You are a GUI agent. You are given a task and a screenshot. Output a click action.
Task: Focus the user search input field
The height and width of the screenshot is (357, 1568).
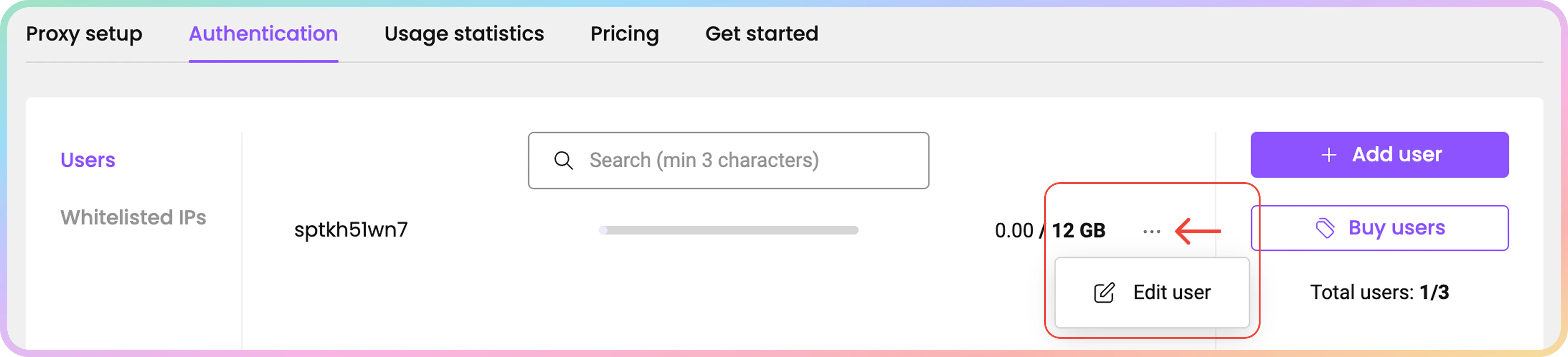749,160
